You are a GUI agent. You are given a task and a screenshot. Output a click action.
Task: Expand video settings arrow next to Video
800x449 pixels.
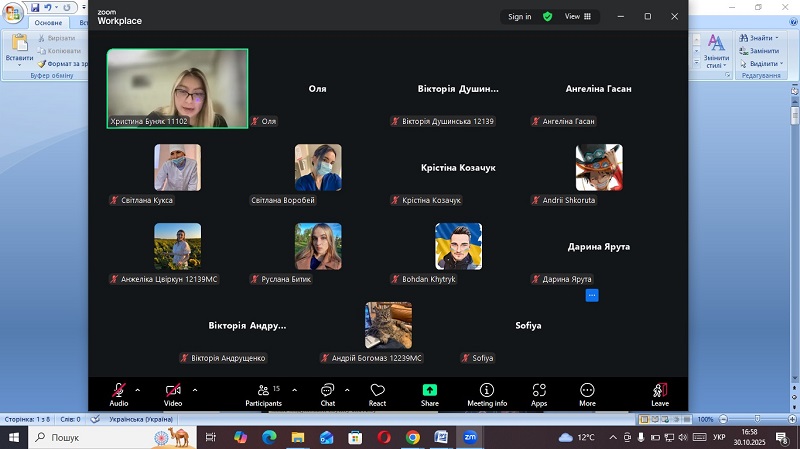point(194,389)
